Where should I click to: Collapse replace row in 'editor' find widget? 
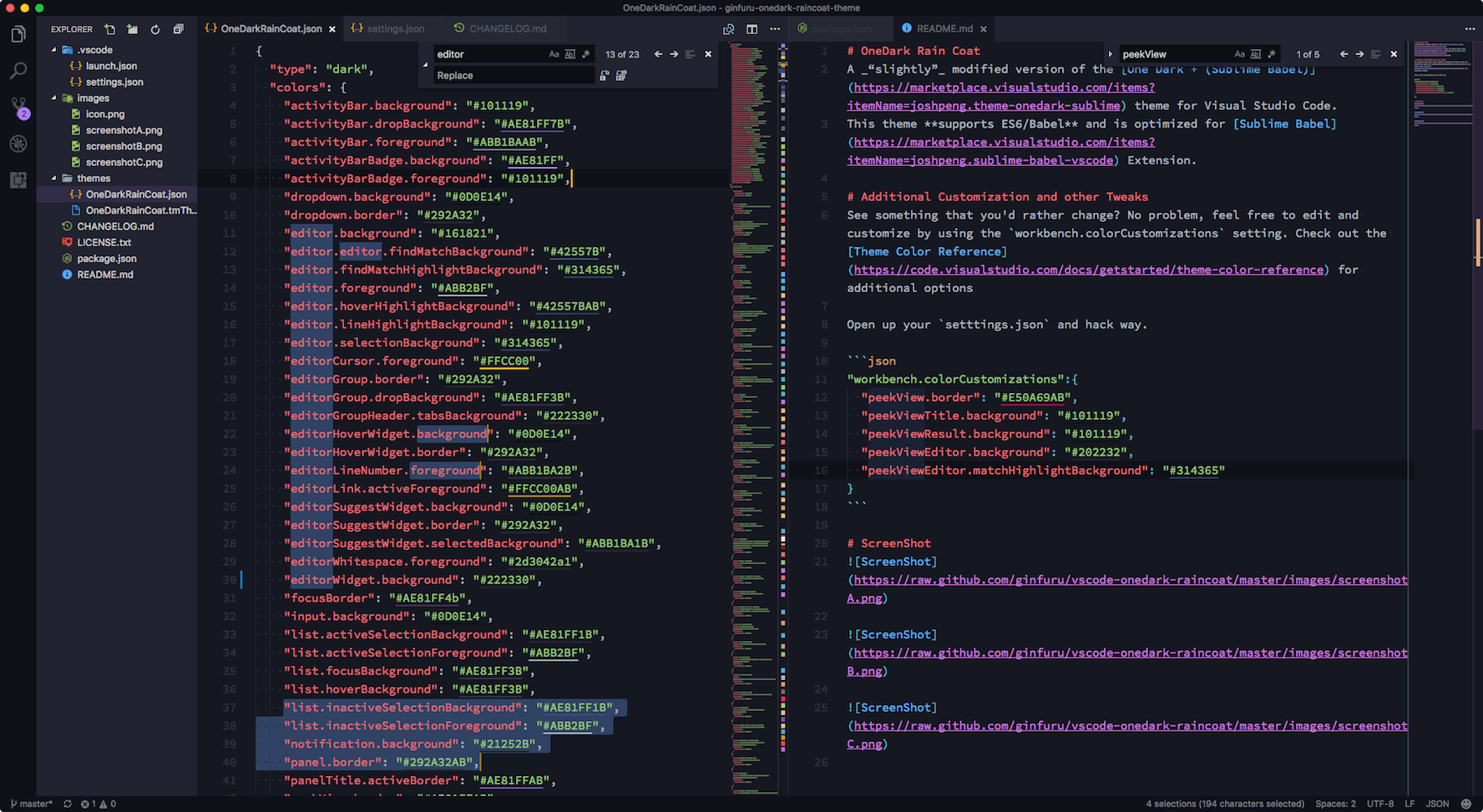pyautogui.click(x=426, y=65)
